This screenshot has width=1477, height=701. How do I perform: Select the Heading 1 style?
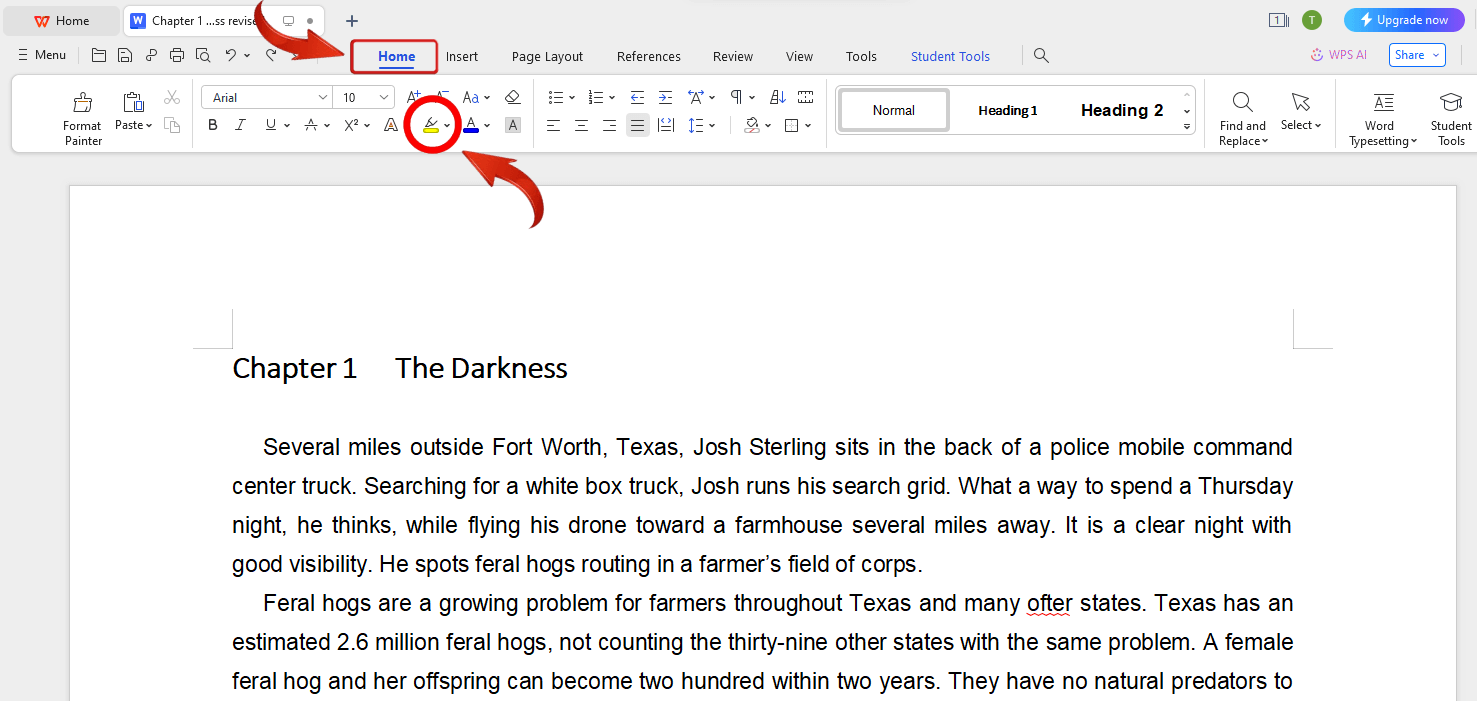click(1007, 110)
